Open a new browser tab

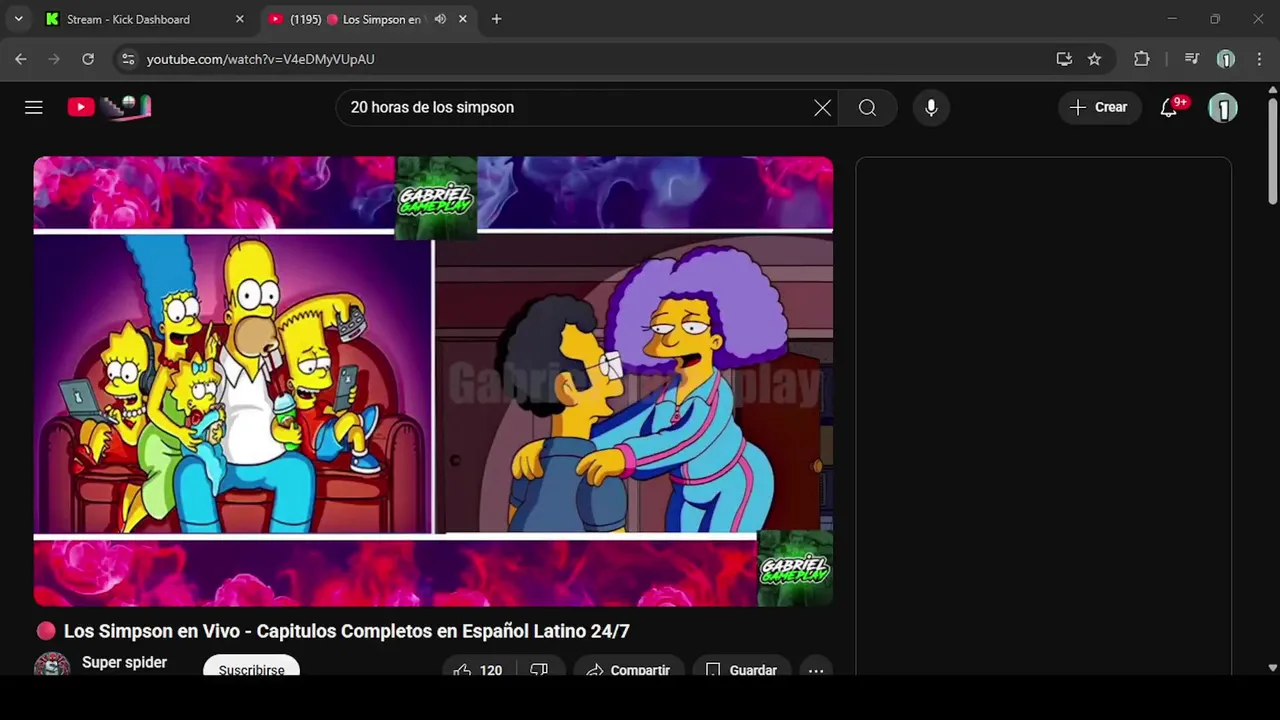496,19
